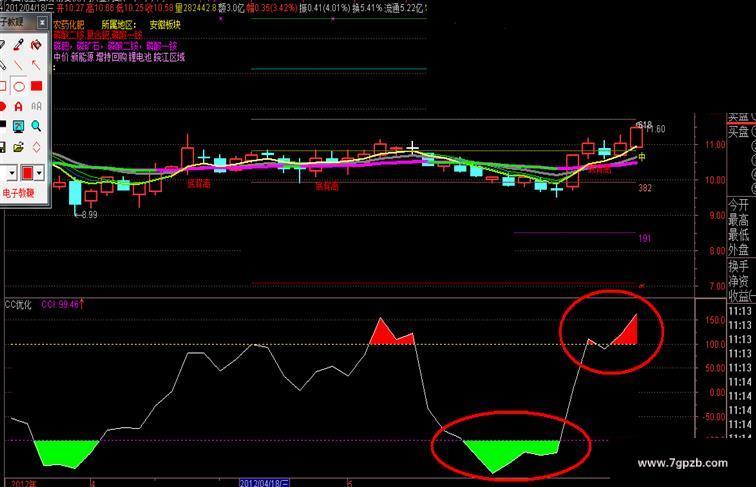Click the 100.0 CCI axis label

tap(716, 344)
